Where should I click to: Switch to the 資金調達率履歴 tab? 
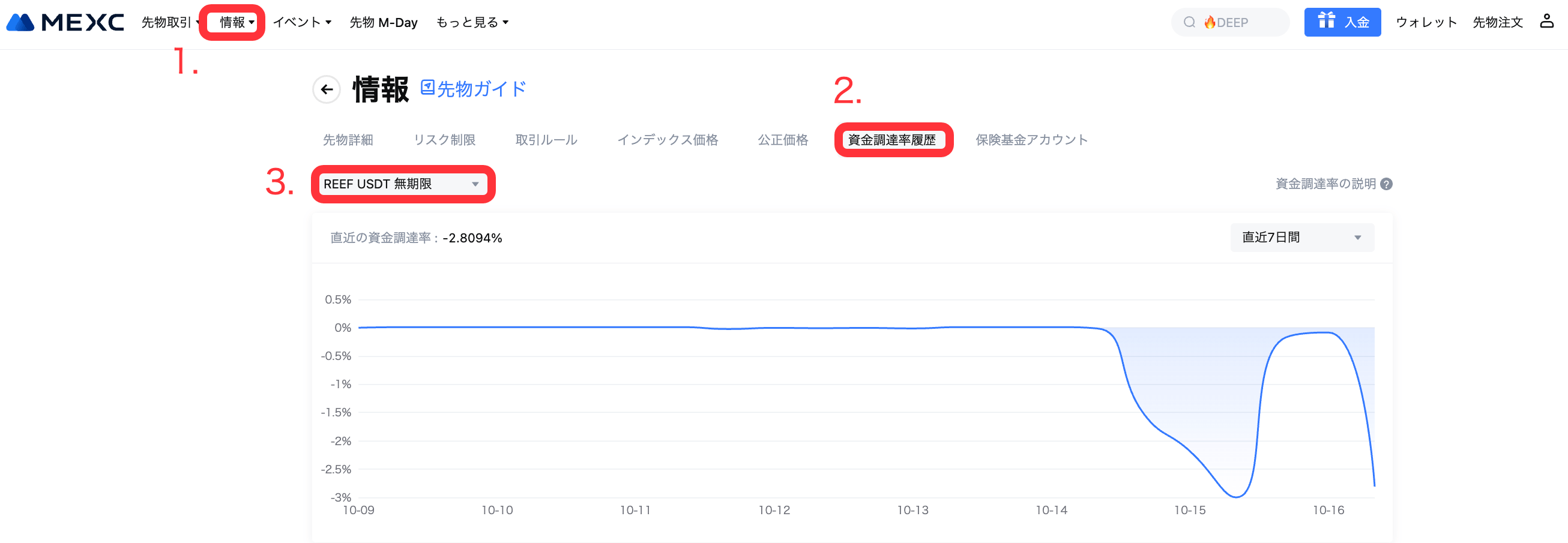[891, 140]
